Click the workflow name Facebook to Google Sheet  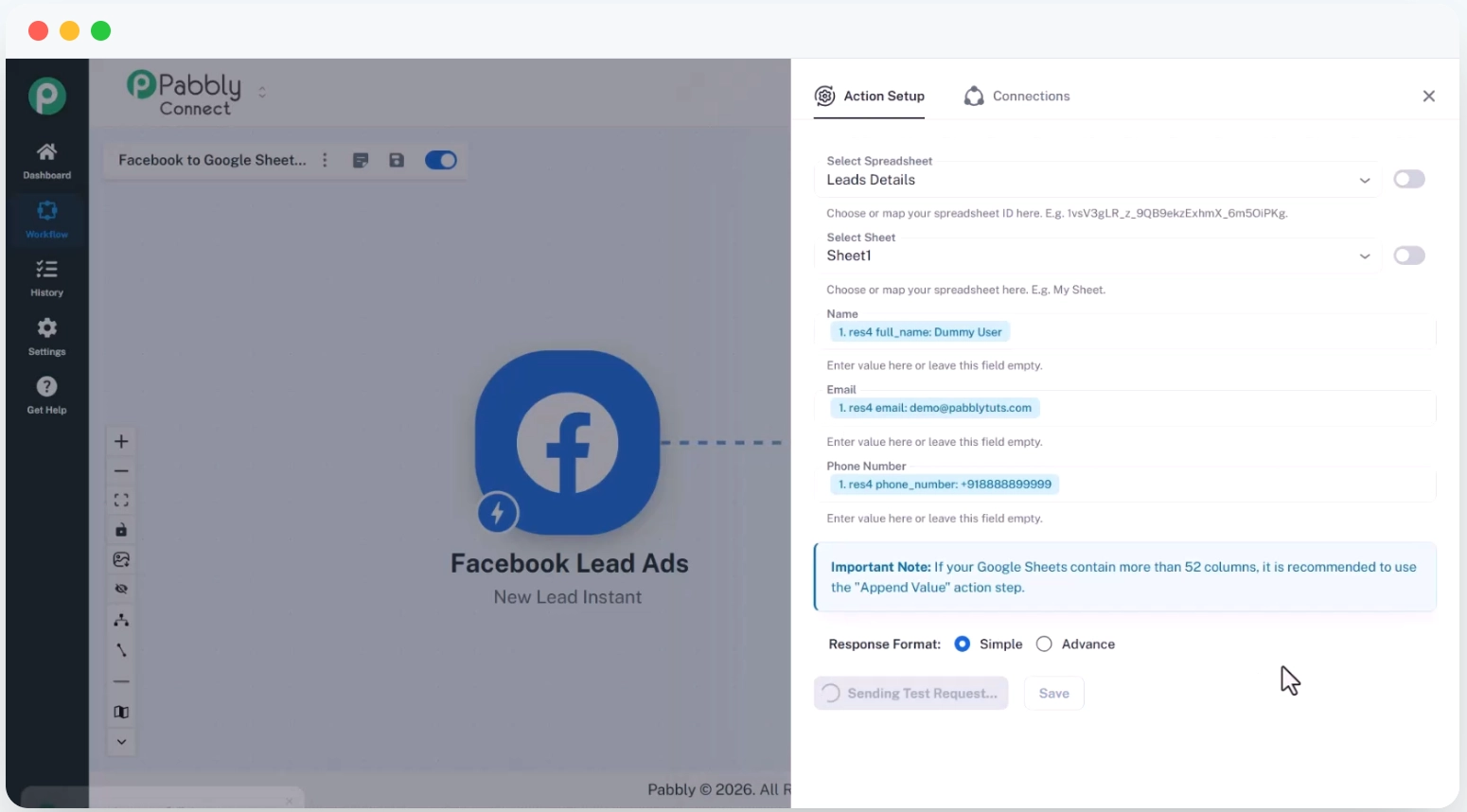[x=212, y=160]
